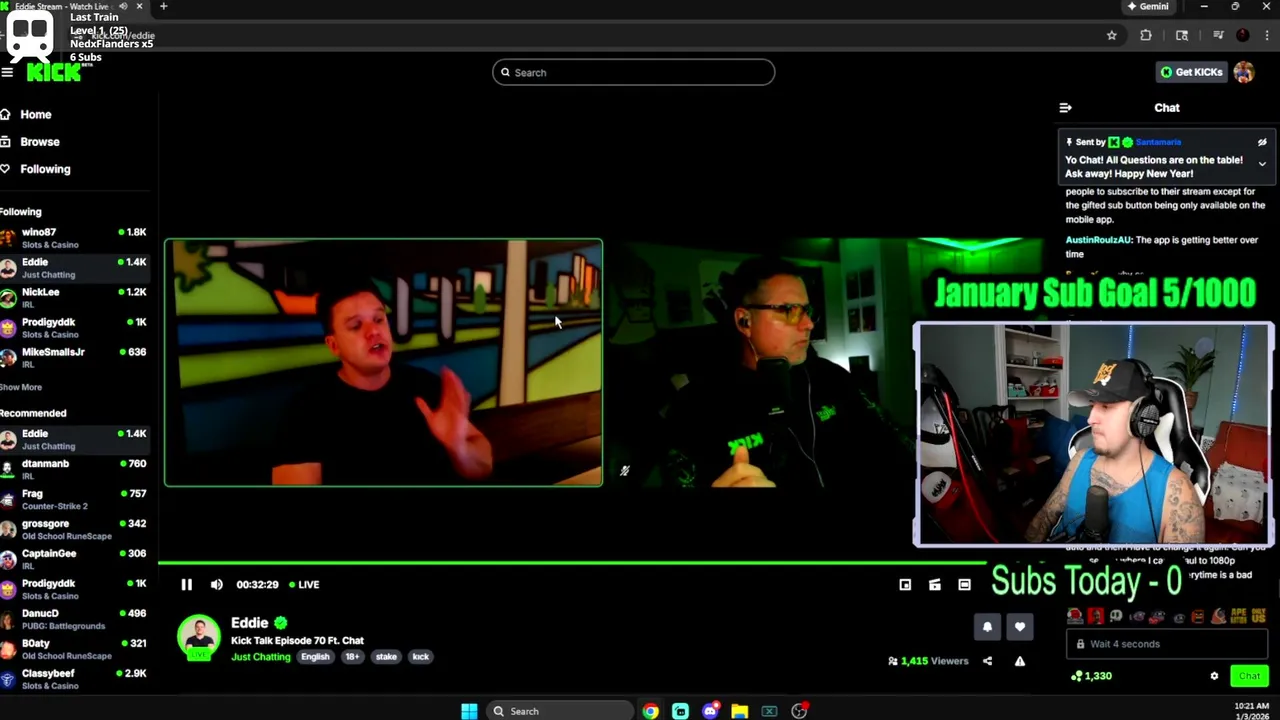1280x720 pixels.
Task: Create a clip with clapperboard icon
Action: pyautogui.click(x=935, y=585)
